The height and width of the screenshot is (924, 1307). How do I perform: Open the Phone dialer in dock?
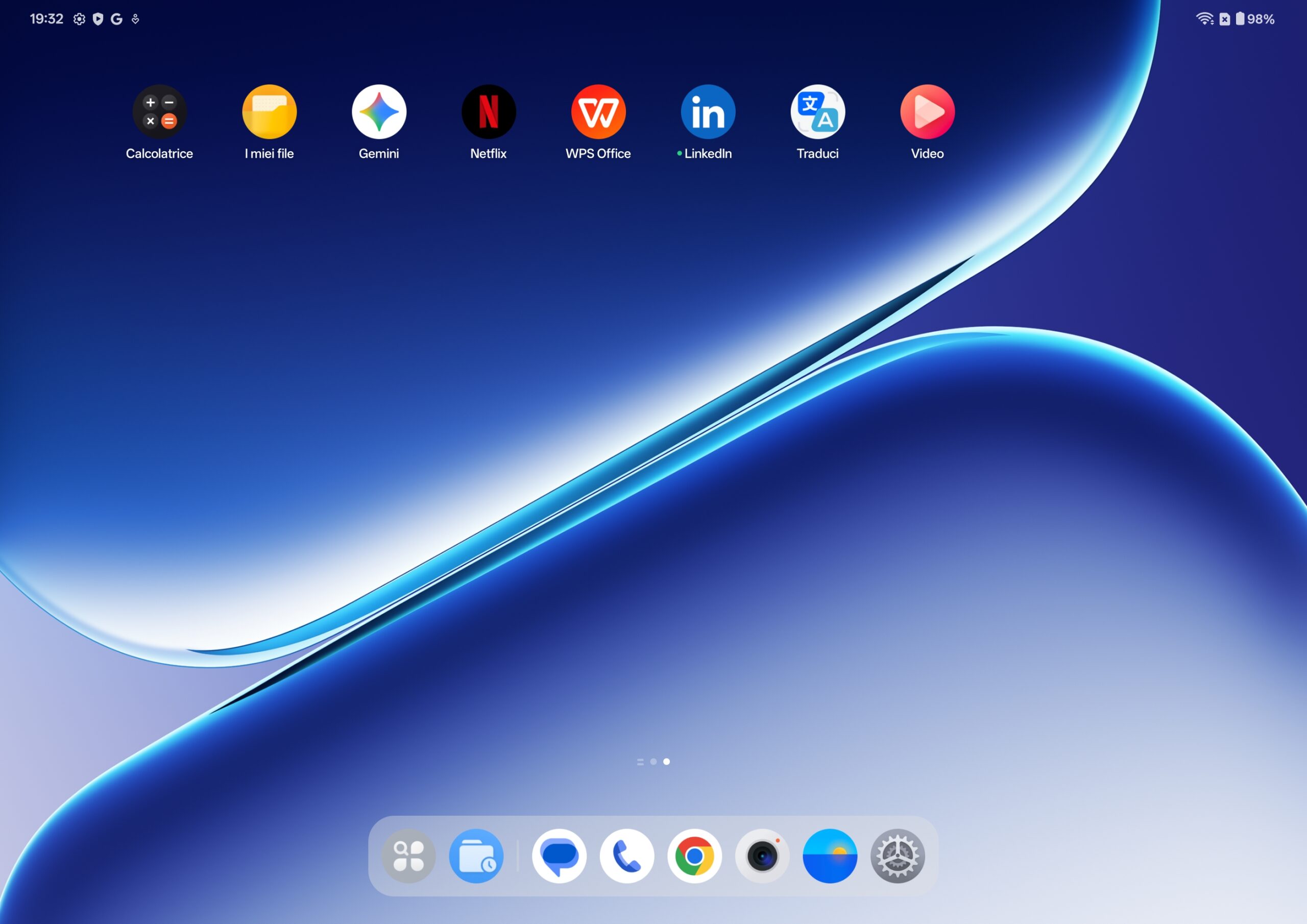(627, 856)
